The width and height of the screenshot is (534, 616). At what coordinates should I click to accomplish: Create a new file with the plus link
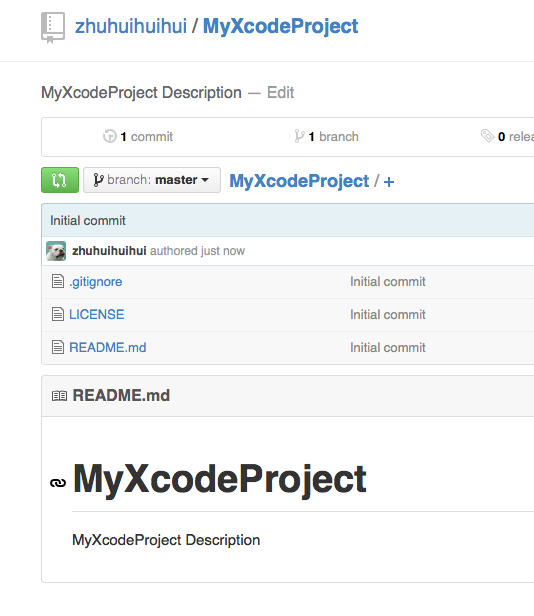389,182
